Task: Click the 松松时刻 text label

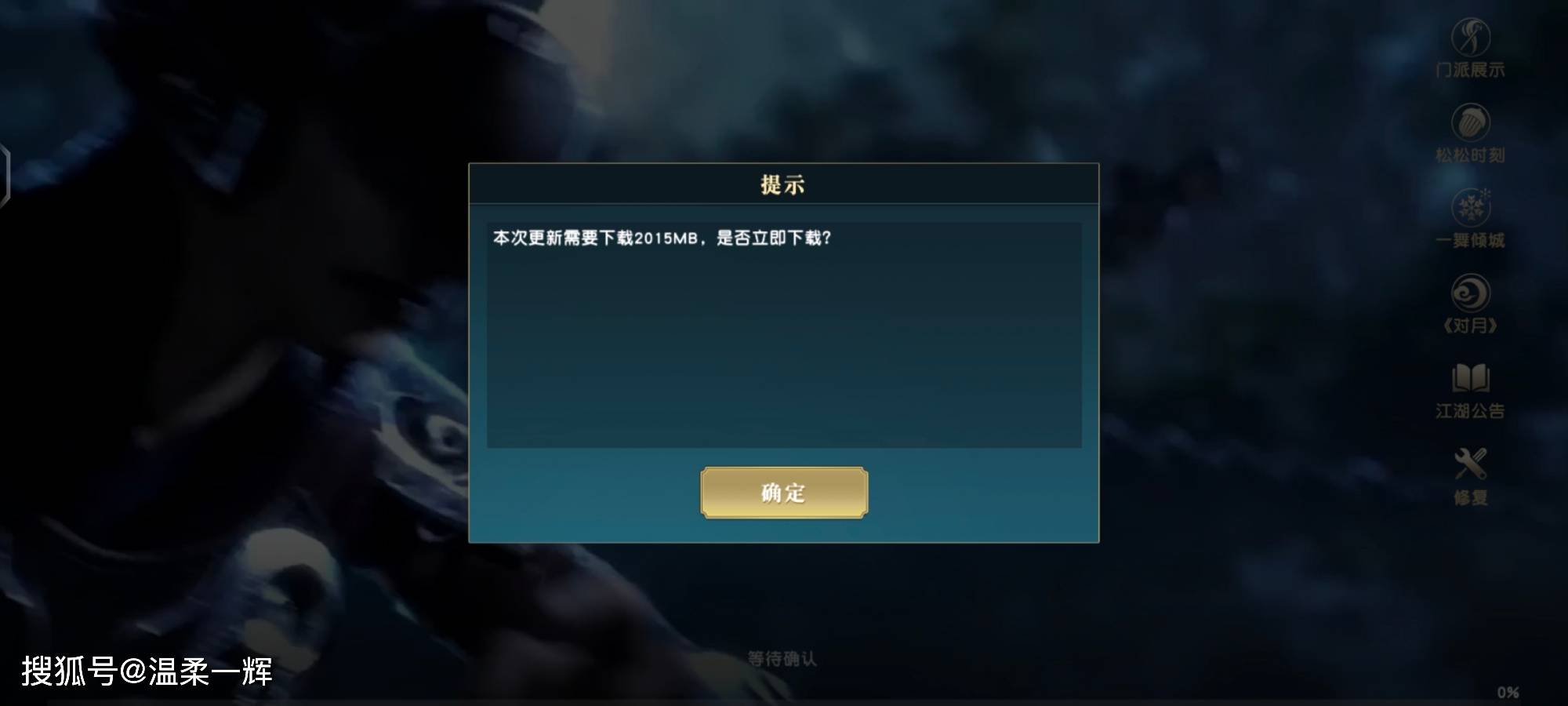Action: point(1470,155)
